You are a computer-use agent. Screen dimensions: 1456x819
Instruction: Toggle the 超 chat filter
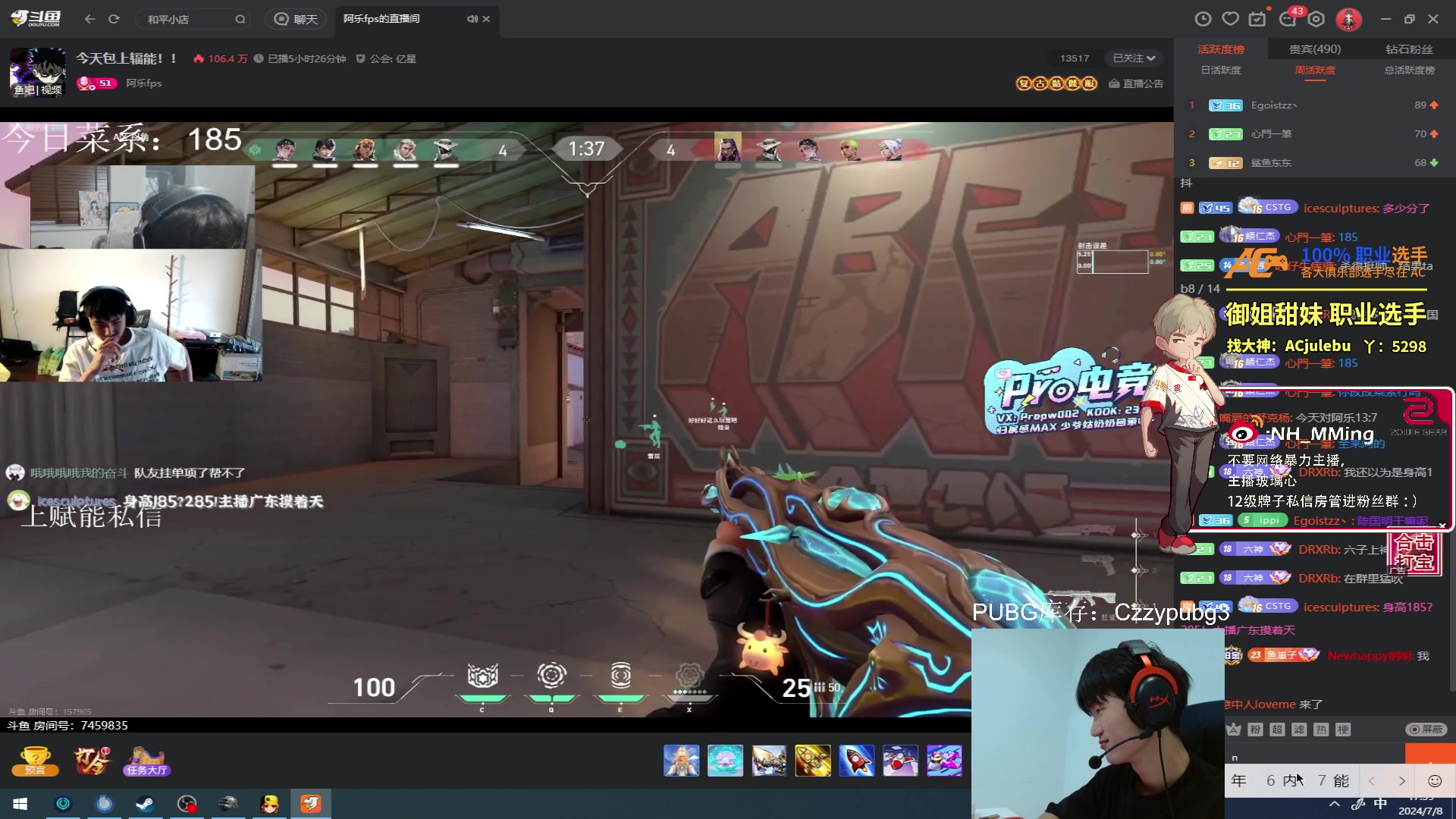click(x=1277, y=730)
